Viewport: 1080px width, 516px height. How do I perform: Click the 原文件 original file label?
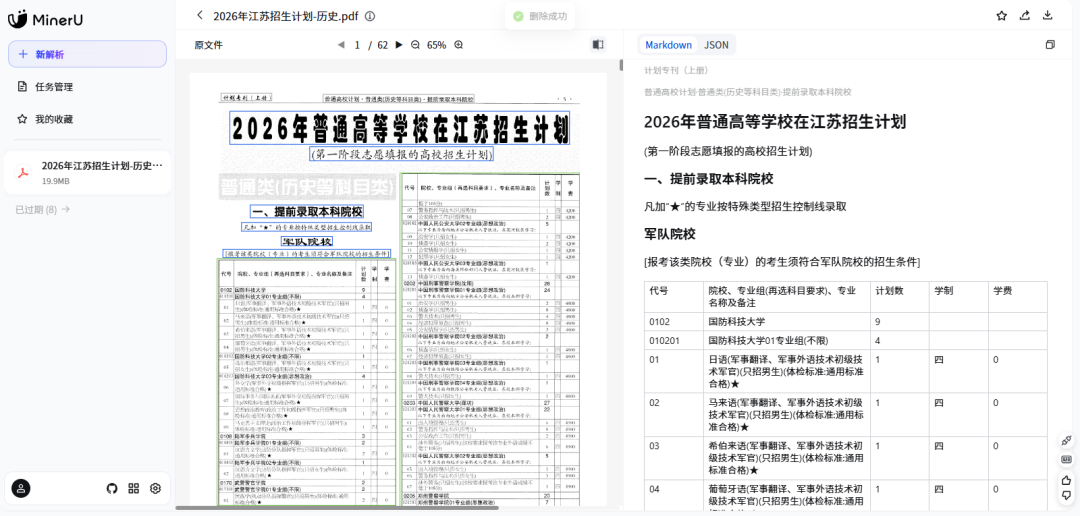pos(209,45)
